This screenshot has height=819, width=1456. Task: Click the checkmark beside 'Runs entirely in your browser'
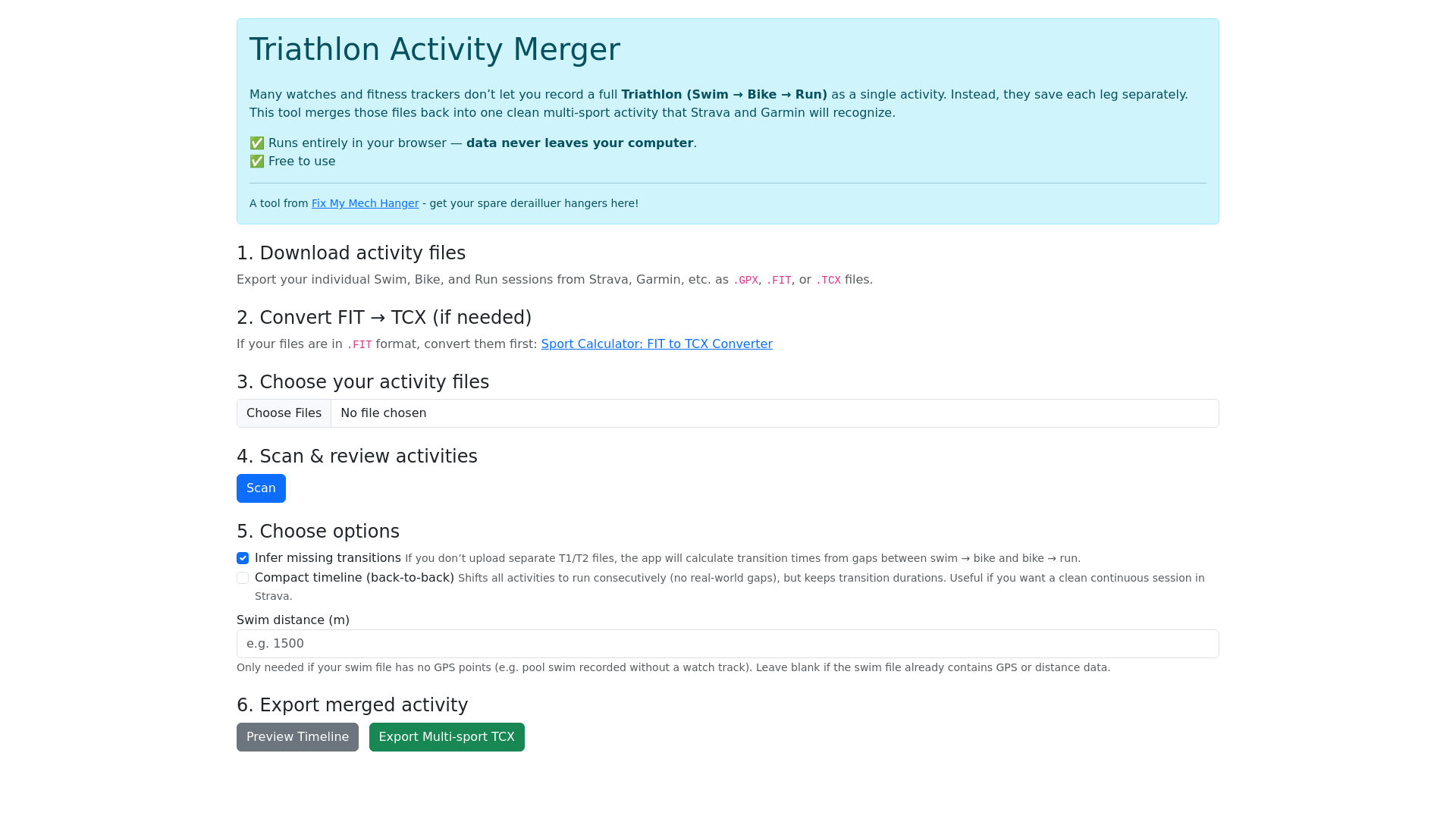[x=257, y=143]
